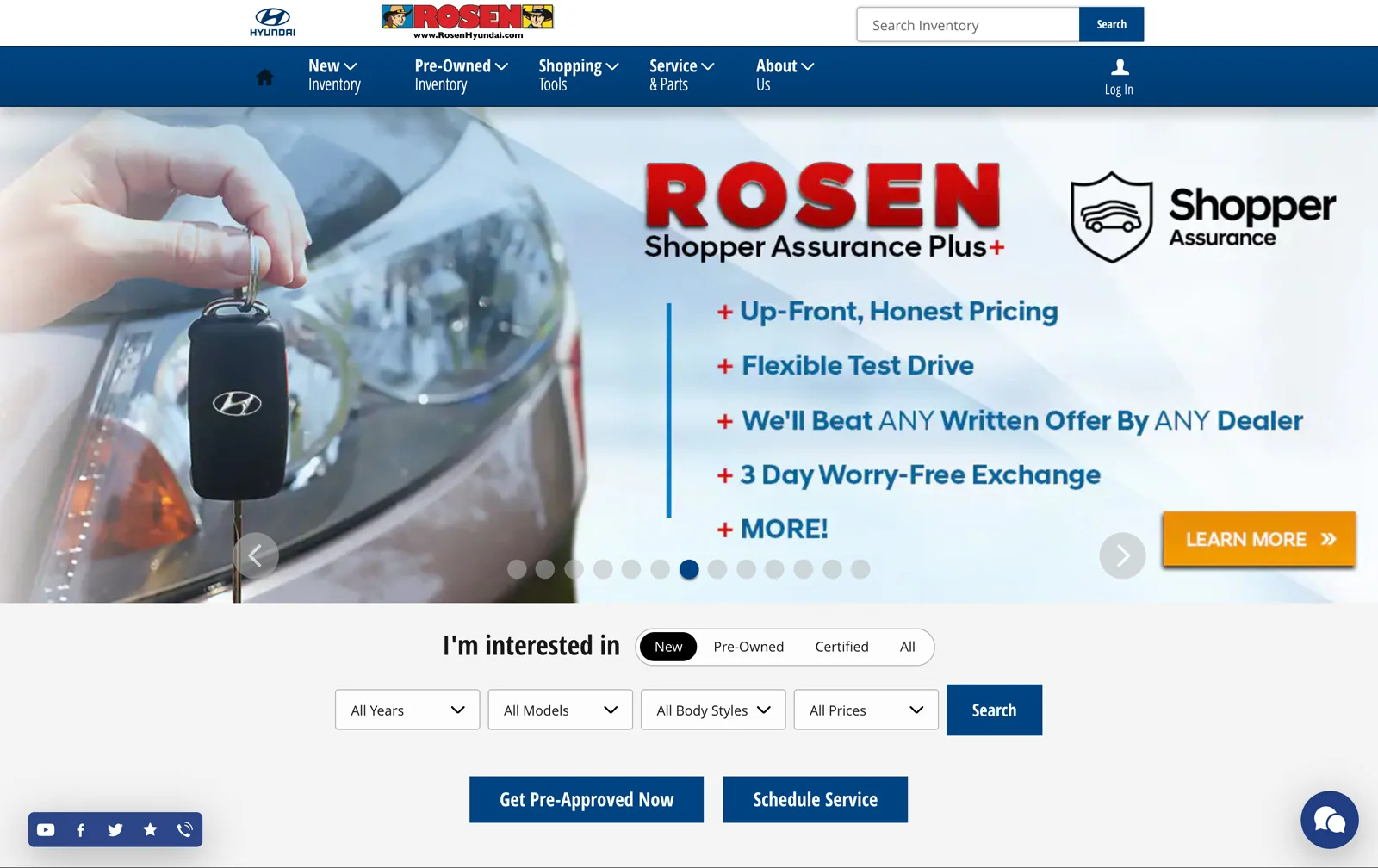Click the header Search button
Screen dimensions: 1378x868
(x=1111, y=24)
